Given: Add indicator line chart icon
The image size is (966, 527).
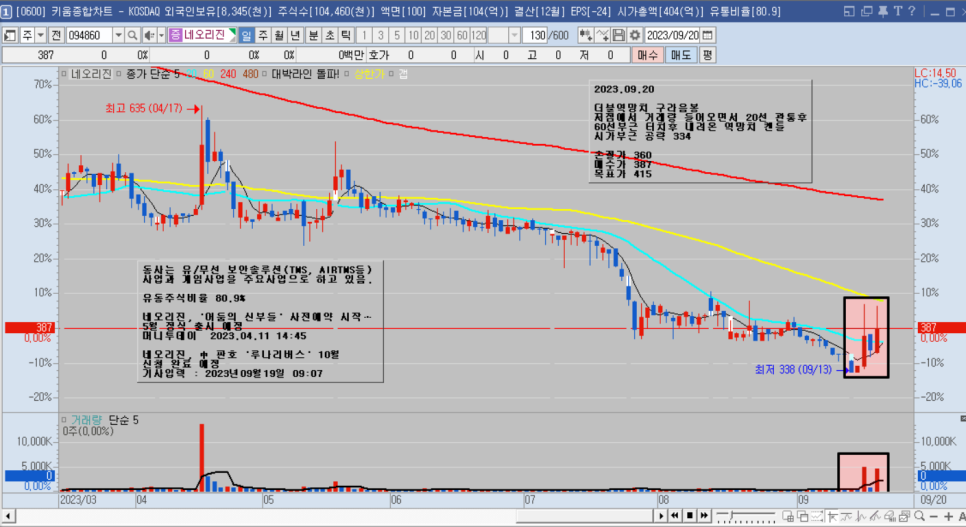Looking at the screenshot, I should click(602, 35).
